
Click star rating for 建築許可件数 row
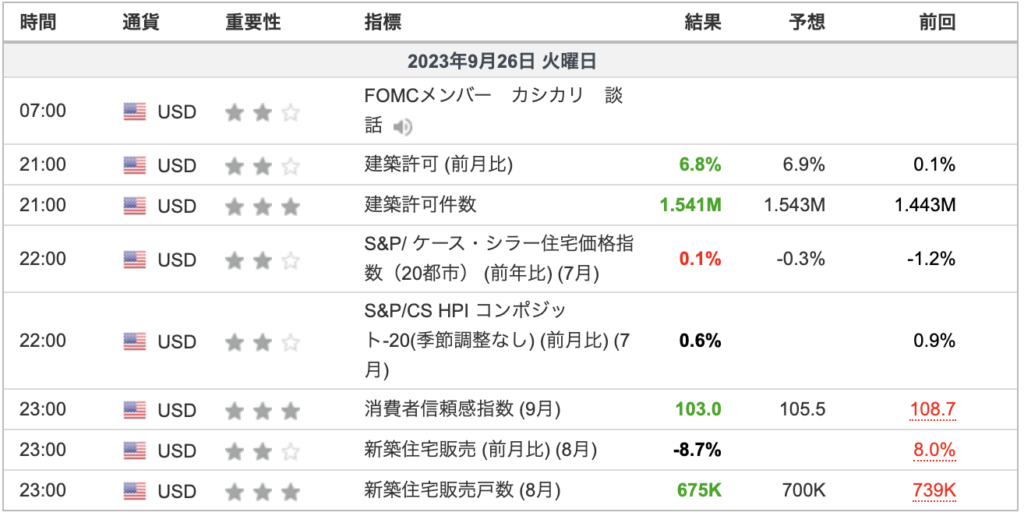click(262, 206)
